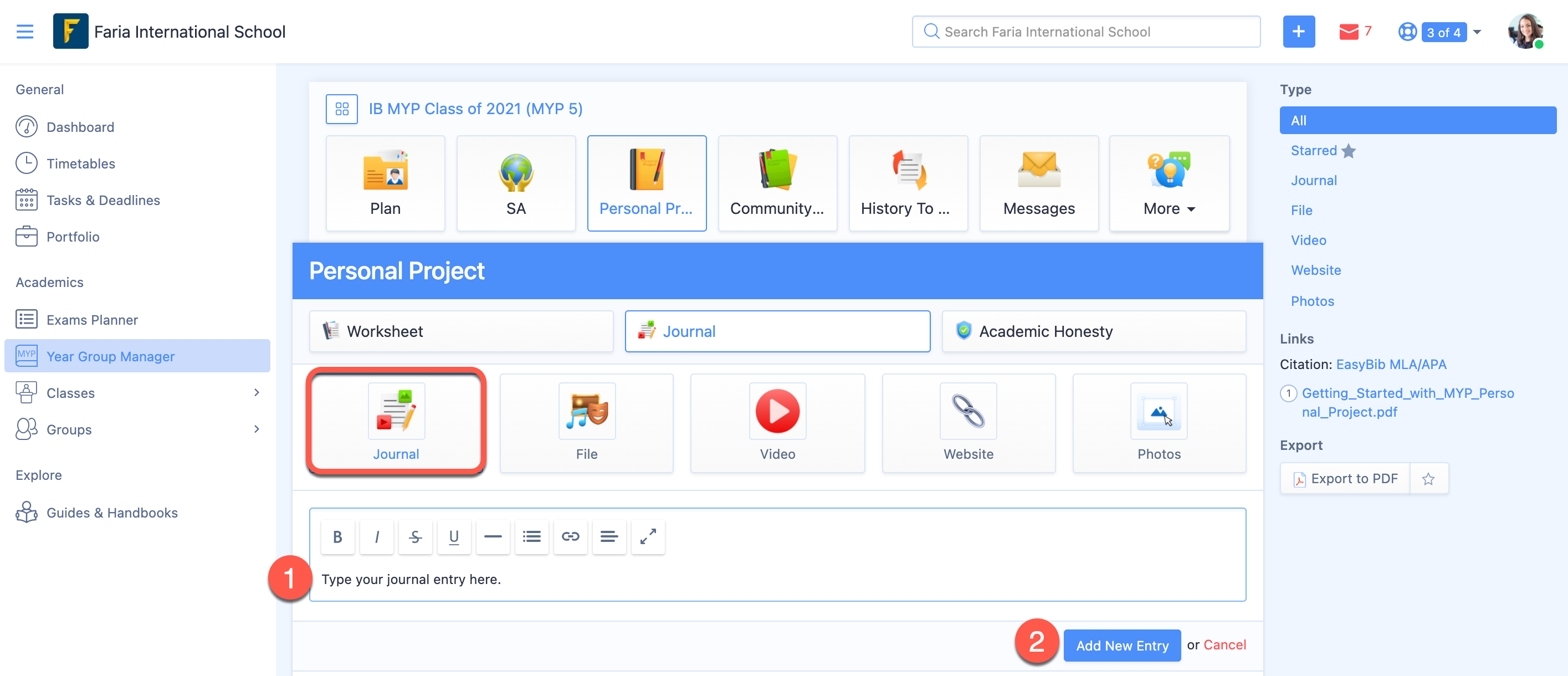
Task: Open the SA globe tile
Action: 516,183
